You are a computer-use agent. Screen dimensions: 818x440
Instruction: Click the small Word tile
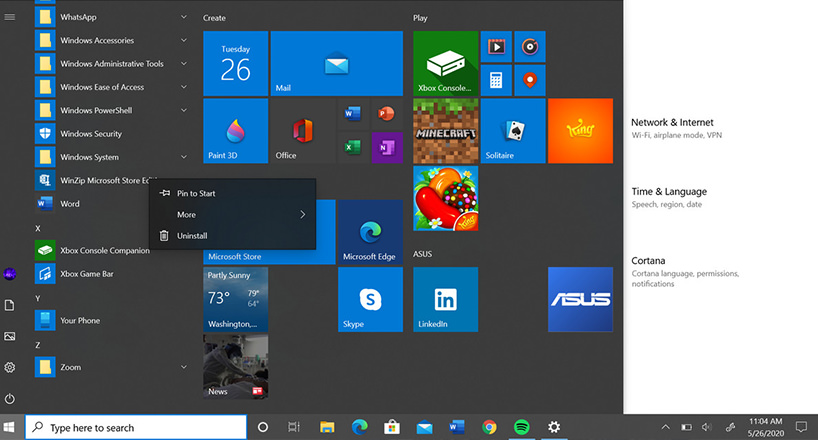353,114
